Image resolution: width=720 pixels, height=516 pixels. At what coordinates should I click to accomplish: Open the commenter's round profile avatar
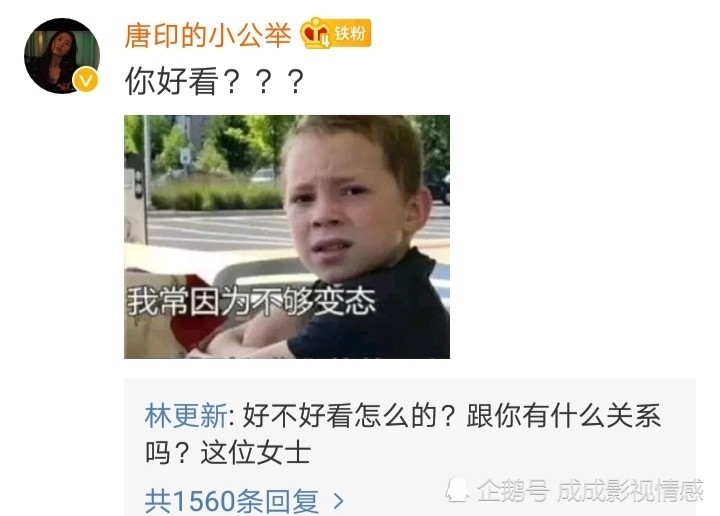pyautogui.click(x=62, y=56)
